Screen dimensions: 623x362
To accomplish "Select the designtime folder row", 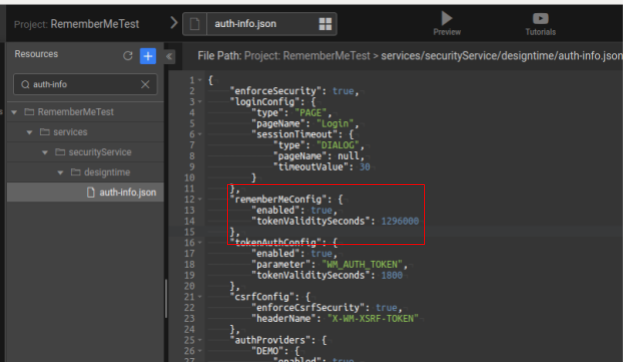I will pyautogui.click(x=85, y=172).
